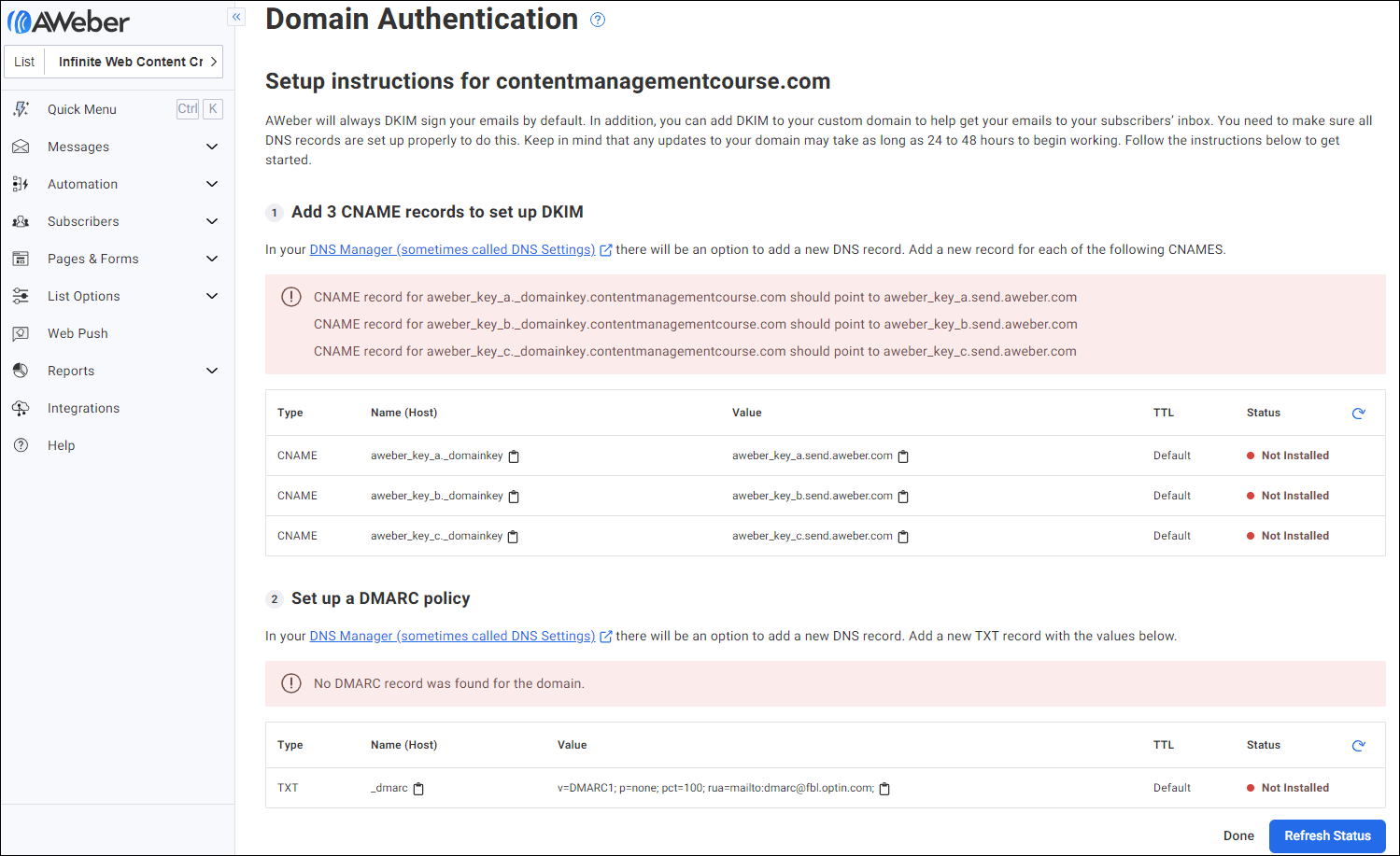Click the Web Push icon

[x=21, y=333]
